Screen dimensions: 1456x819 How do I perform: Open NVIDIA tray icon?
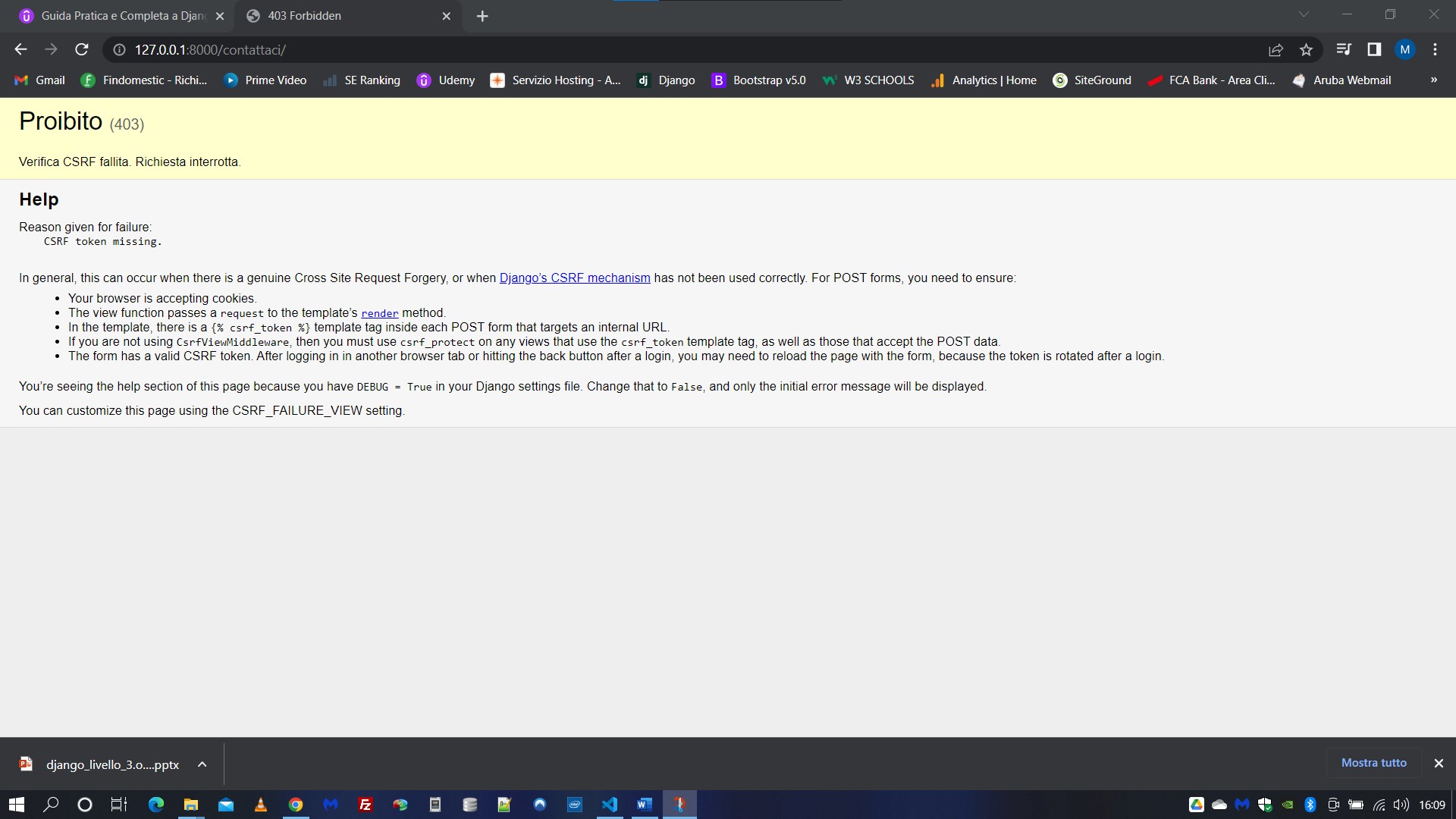tap(1288, 805)
